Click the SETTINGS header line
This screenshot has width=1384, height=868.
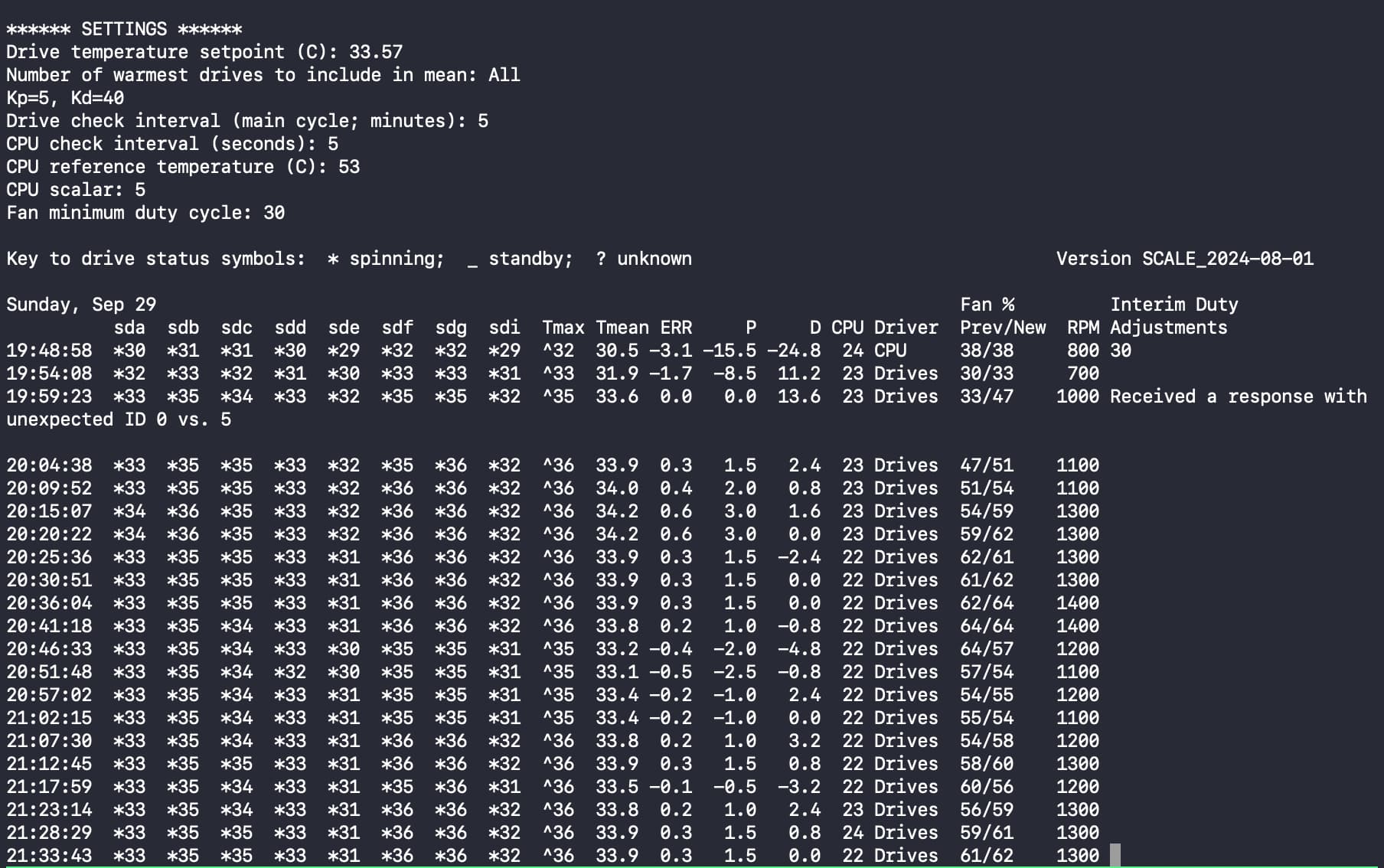tap(124, 29)
